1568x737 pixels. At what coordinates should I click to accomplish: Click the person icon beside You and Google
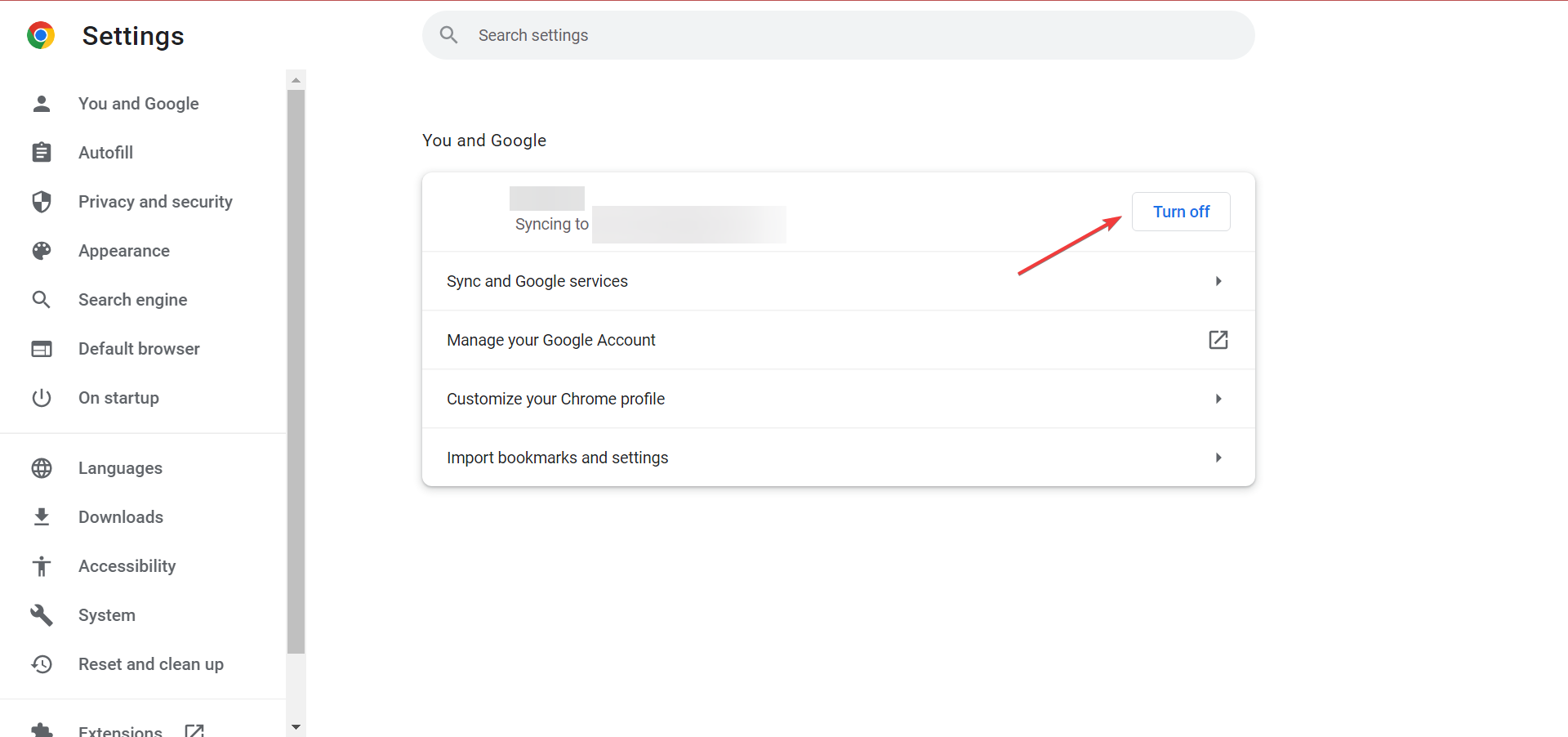[x=42, y=104]
